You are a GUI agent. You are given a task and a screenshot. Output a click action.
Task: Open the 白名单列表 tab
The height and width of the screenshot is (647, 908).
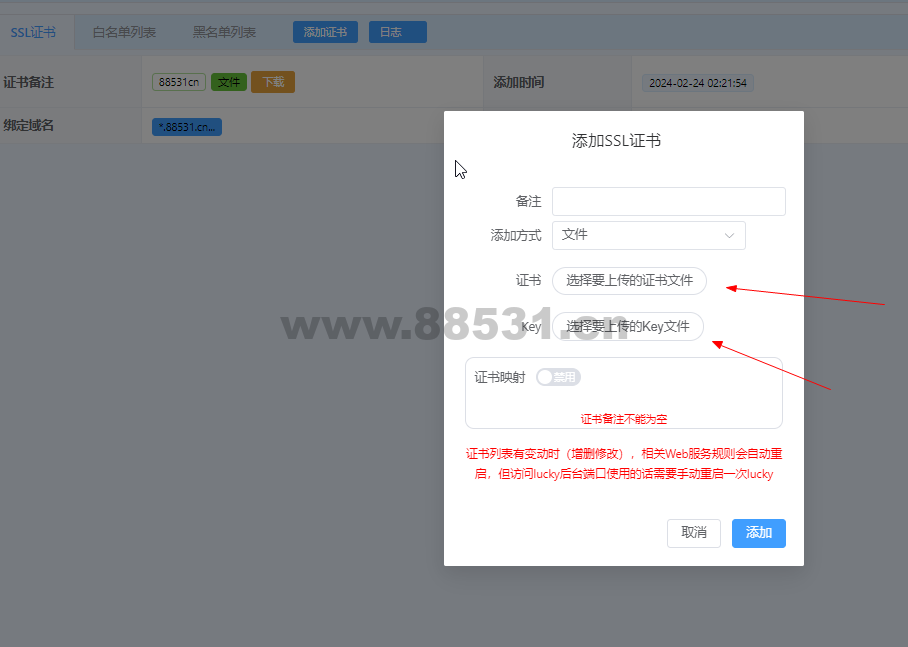pos(125,32)
